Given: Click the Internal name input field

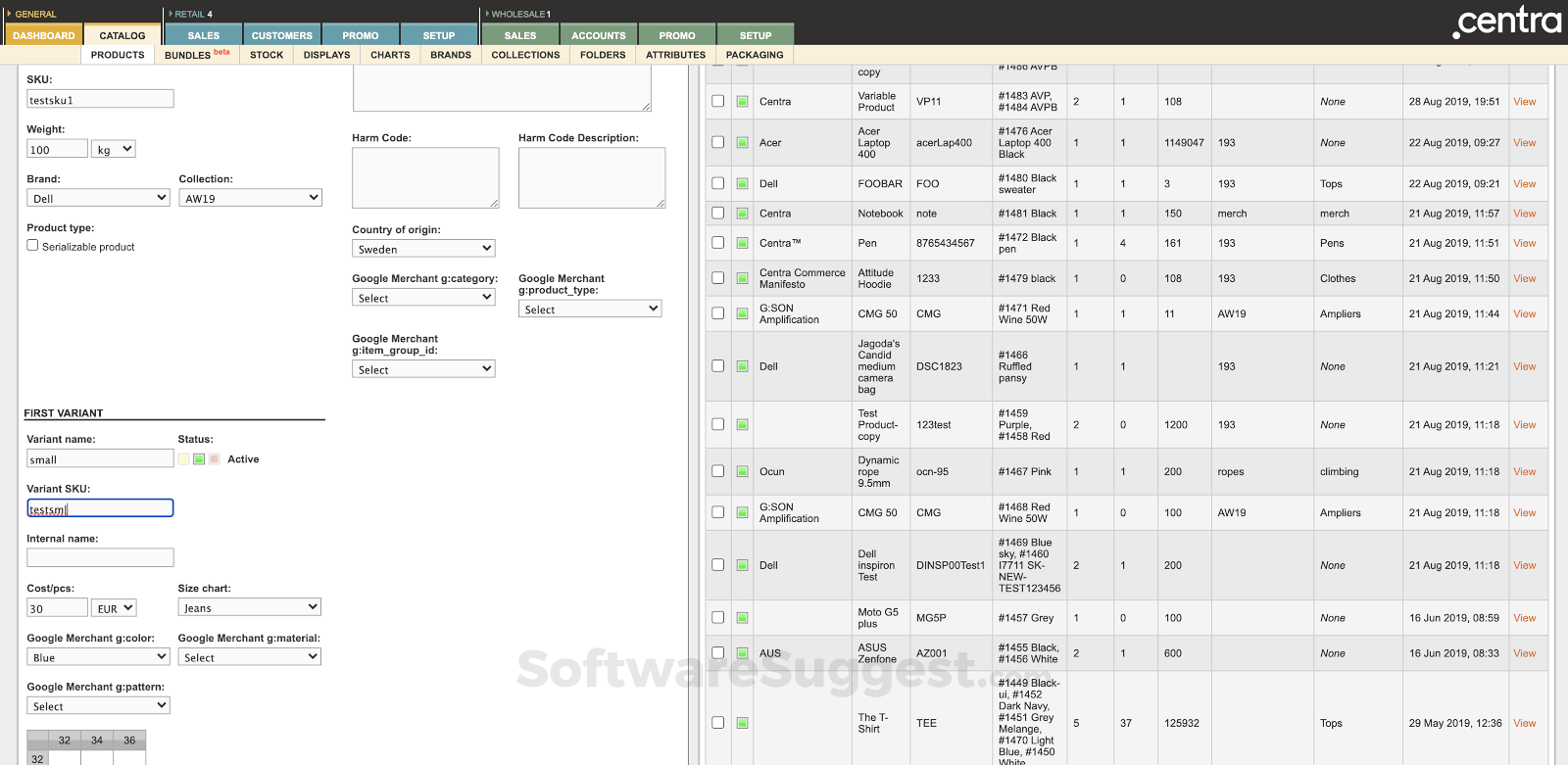Looking at the screenshot, I should coord(100,557).
